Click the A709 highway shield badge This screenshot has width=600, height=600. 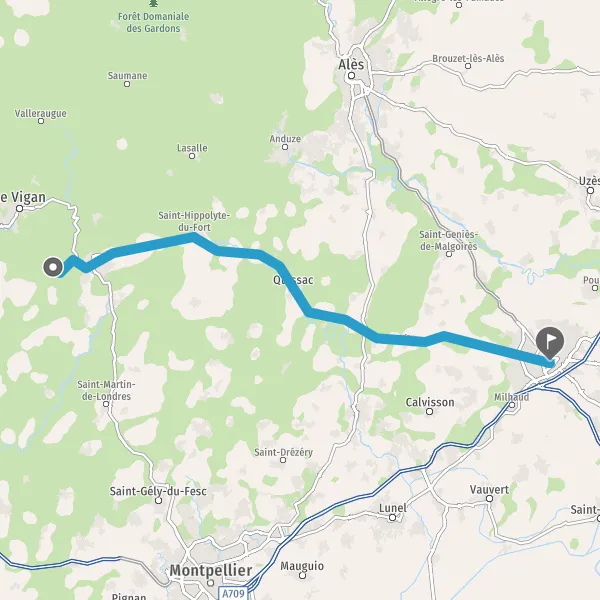(x=233, y=593)
